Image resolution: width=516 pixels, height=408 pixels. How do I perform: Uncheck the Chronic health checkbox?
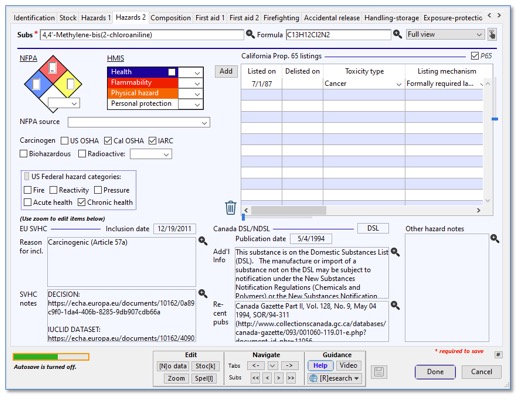(82, 202)
